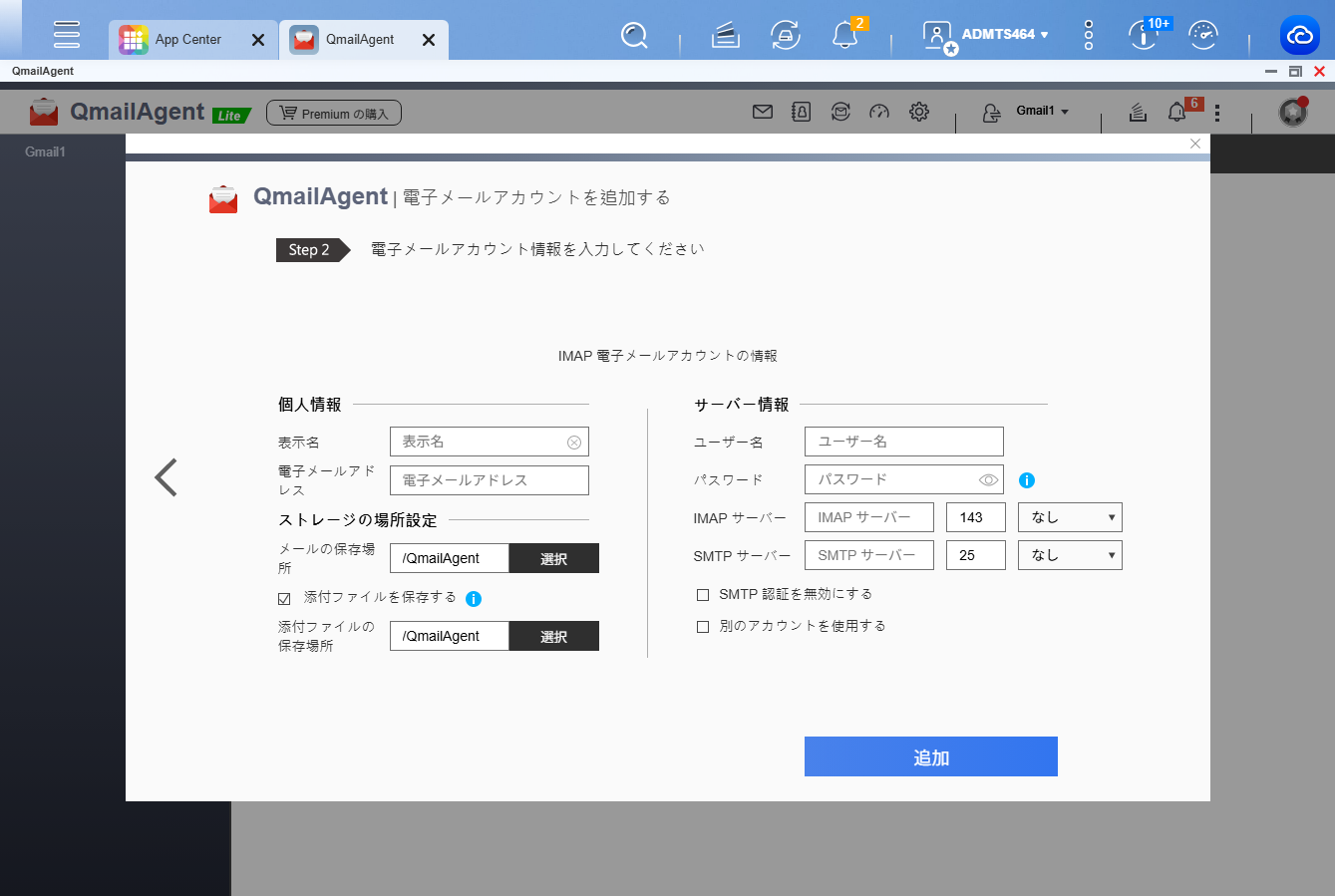The height and width of the screenshot is (896, 1335).
Task: Open IMAP server security dropdown なし
Action: click(1070, 517)
